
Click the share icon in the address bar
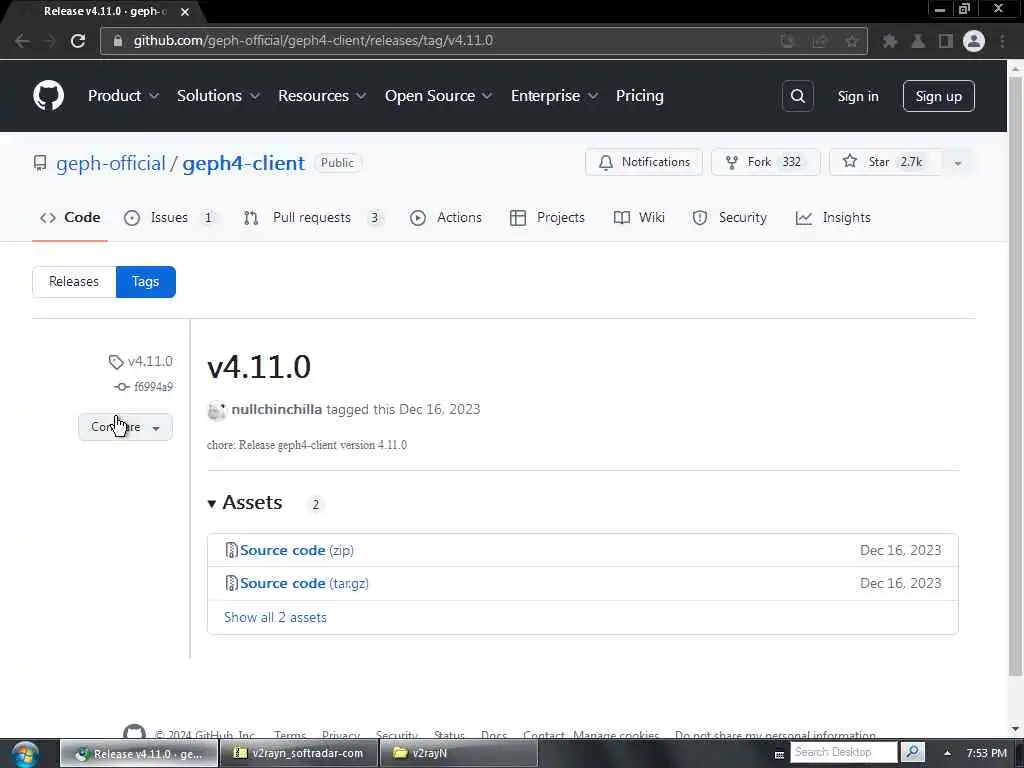(820, 41)
